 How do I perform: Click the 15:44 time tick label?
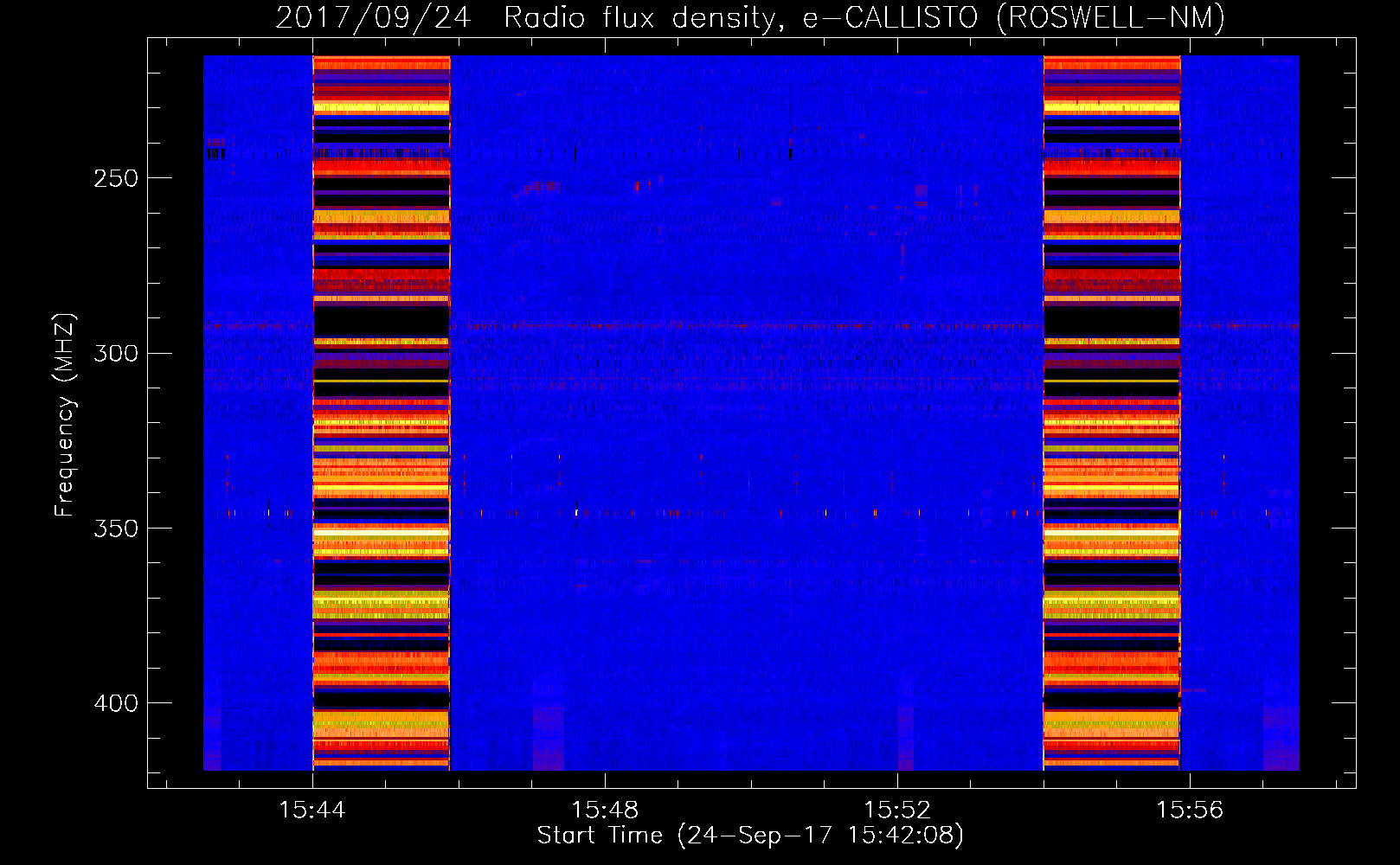pyautogui.click(x=312, y=810)
